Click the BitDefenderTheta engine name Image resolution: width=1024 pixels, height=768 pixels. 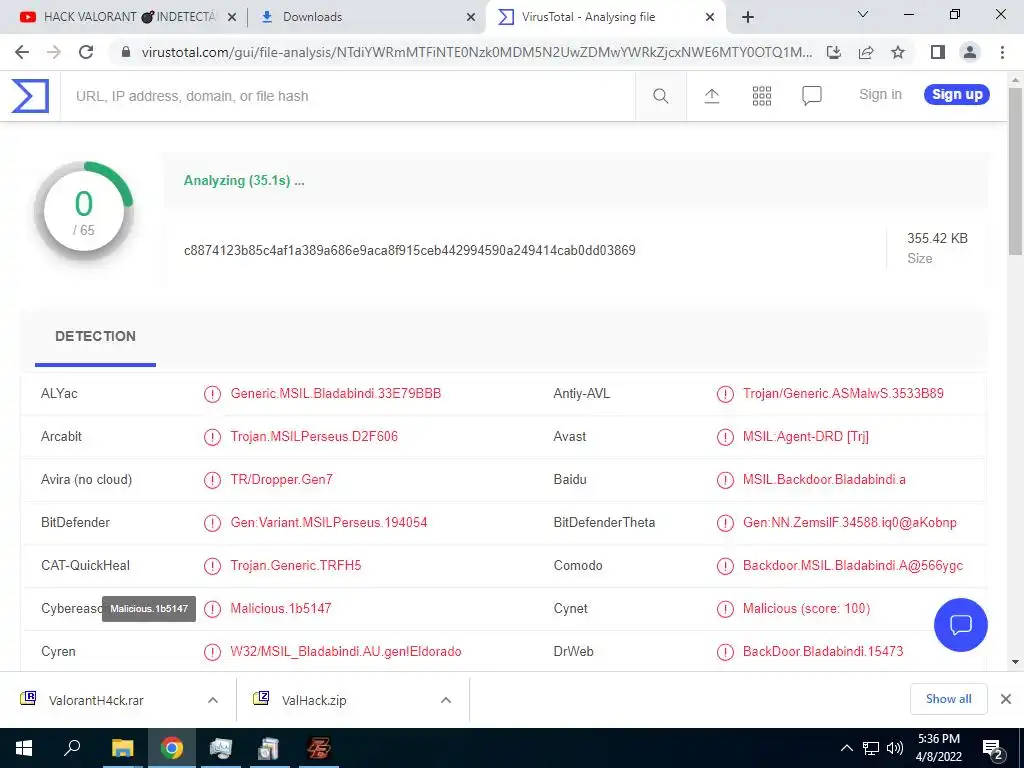click(604, 522)
